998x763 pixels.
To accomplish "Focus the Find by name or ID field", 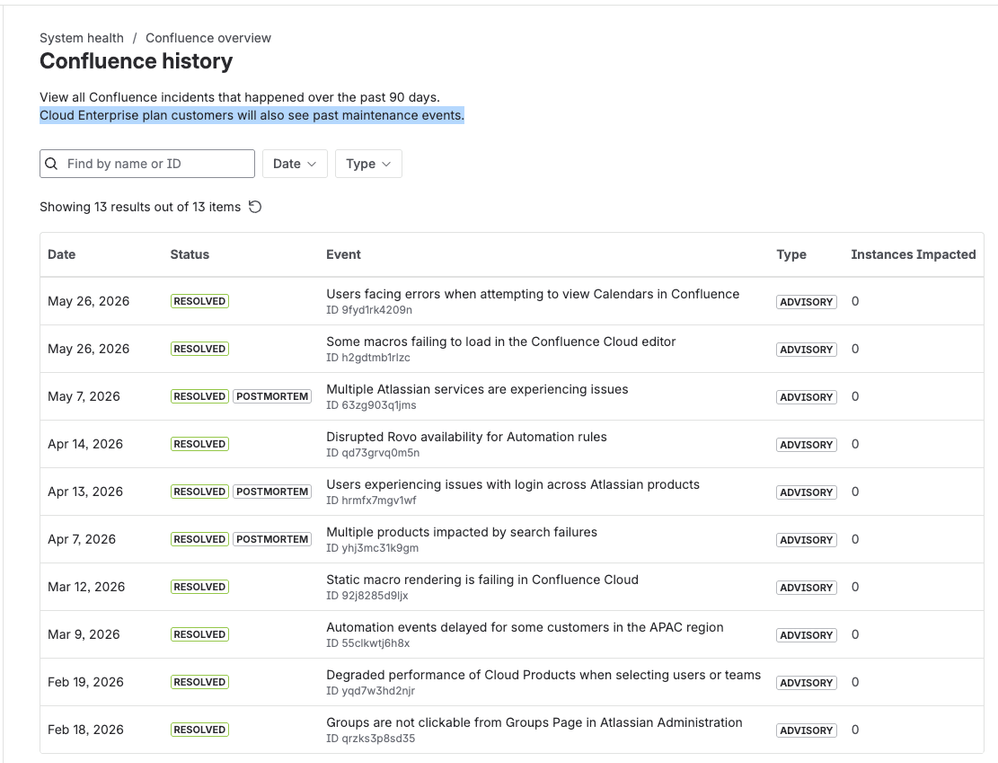I will pyautogui.click(x=147, y=164).
